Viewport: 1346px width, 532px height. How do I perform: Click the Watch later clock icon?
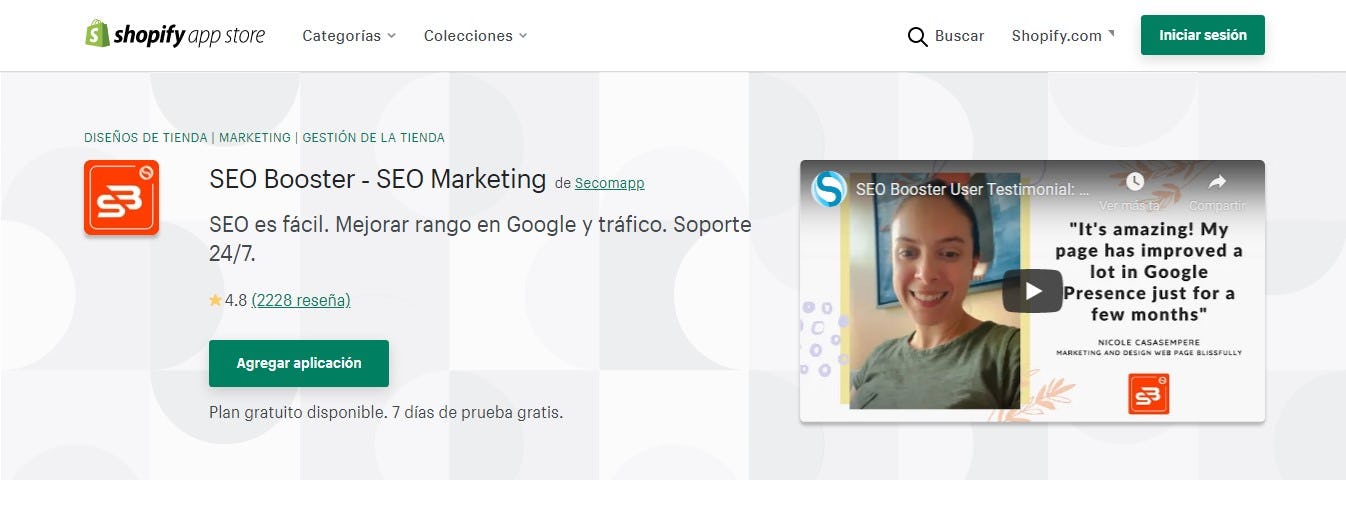(1134, 182)
